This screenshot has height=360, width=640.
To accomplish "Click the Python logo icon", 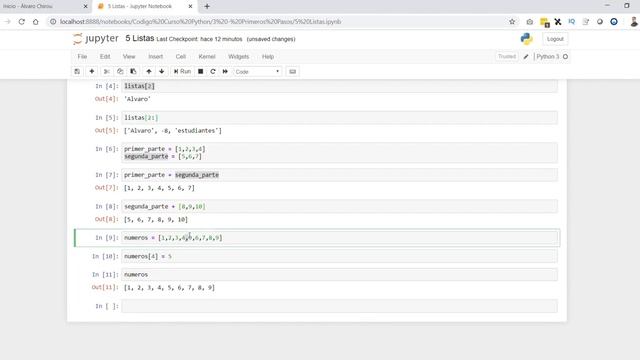I will coord(527,39).
